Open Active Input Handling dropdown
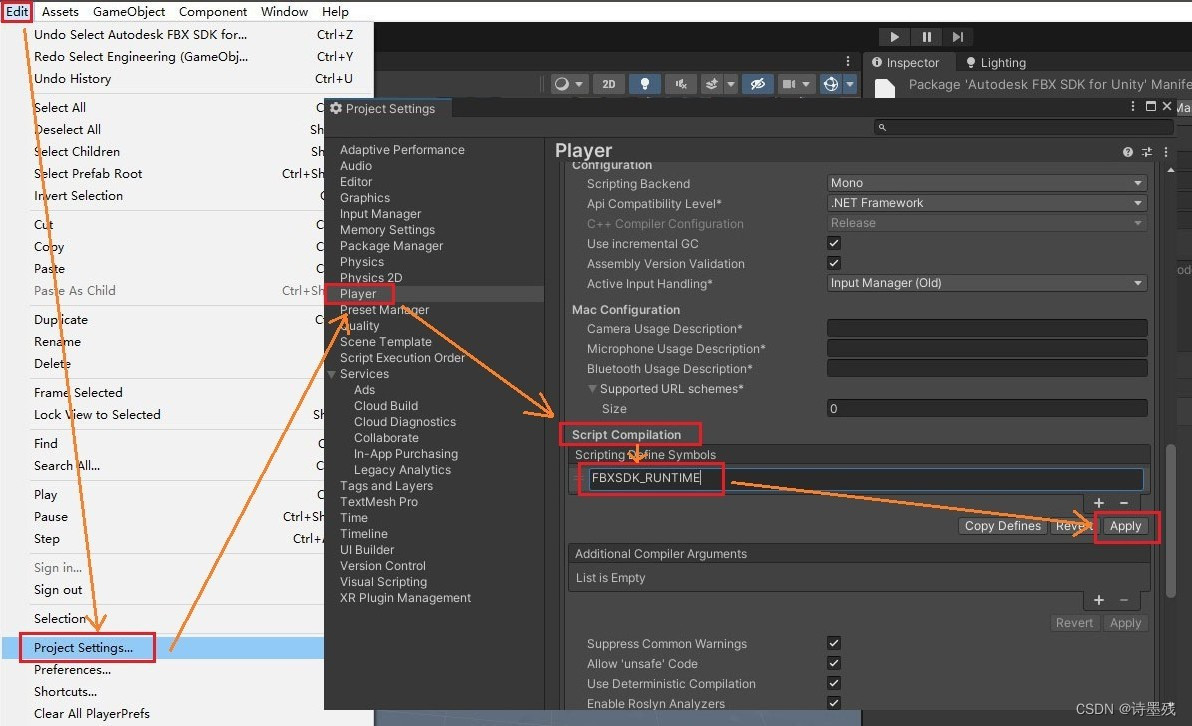1192x726 pixels. coord(987,283)
